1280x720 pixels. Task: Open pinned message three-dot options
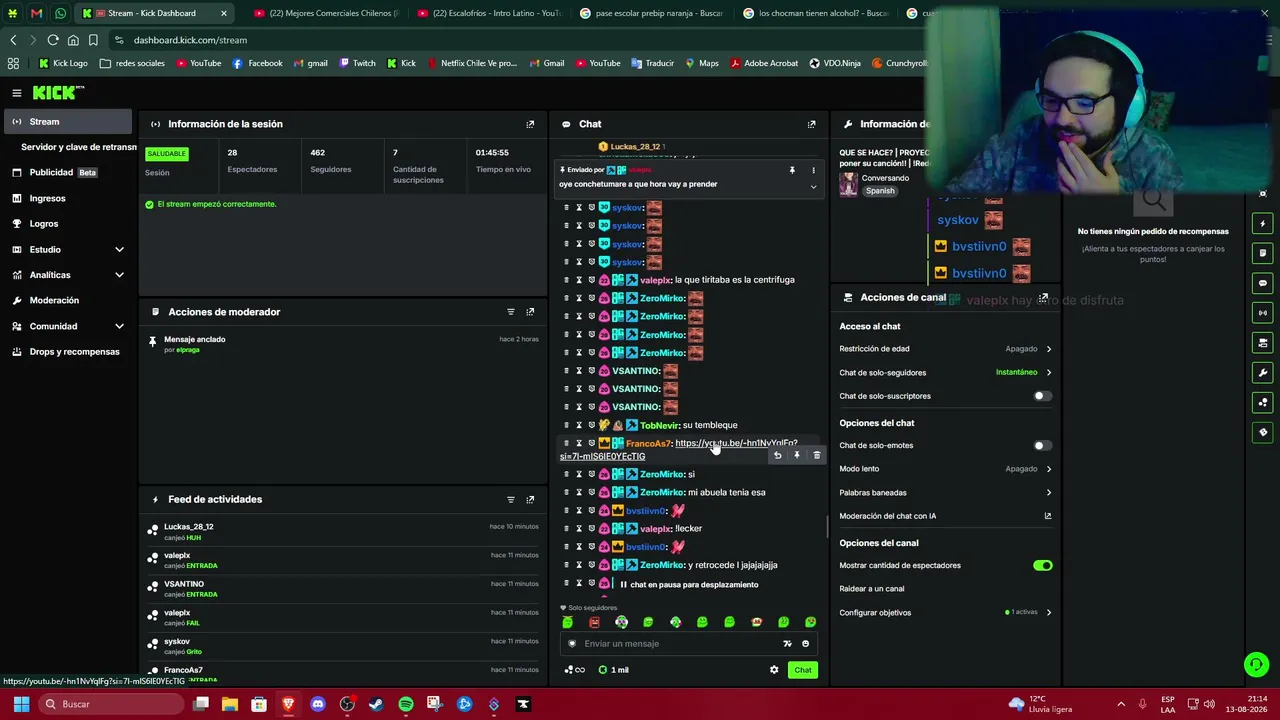point(813,170)
